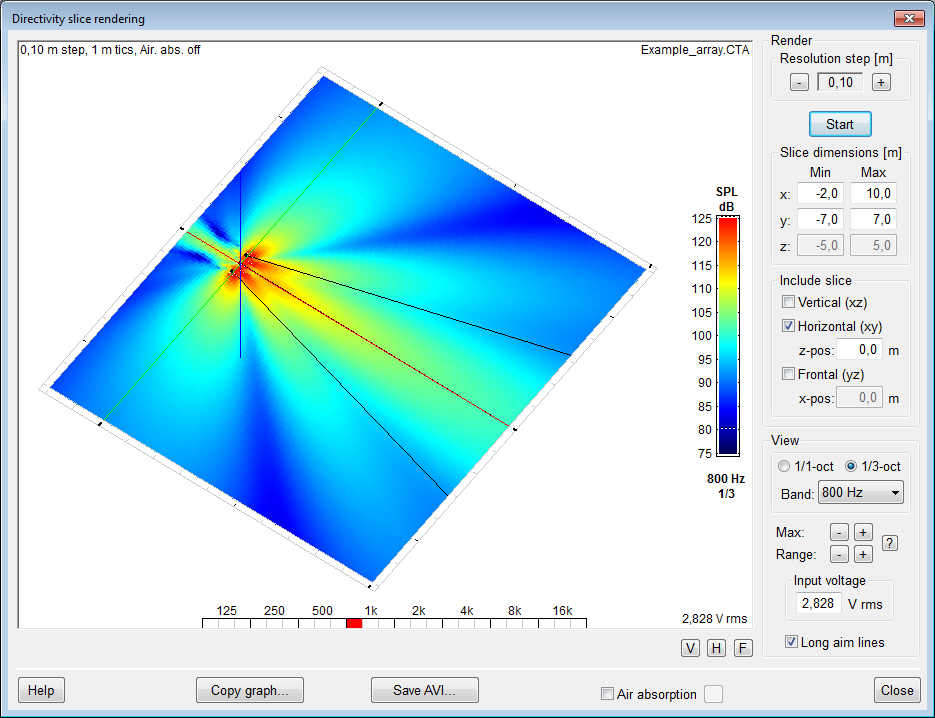The height and width of the screenshot is (718, 935).
Task: Click the Input voltage field
Action: [819, 604]
